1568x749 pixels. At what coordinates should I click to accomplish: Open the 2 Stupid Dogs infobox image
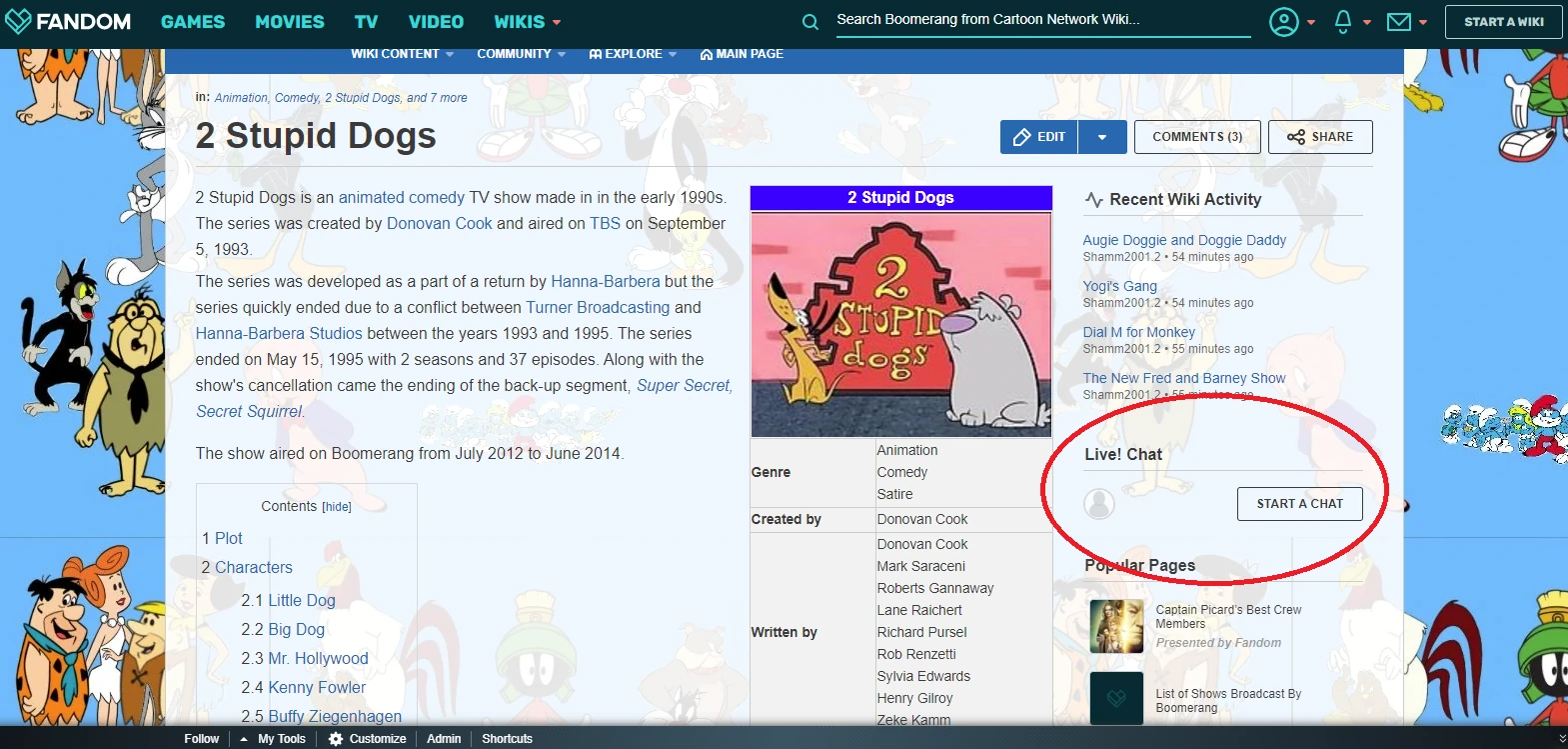(x=900, y=325)
